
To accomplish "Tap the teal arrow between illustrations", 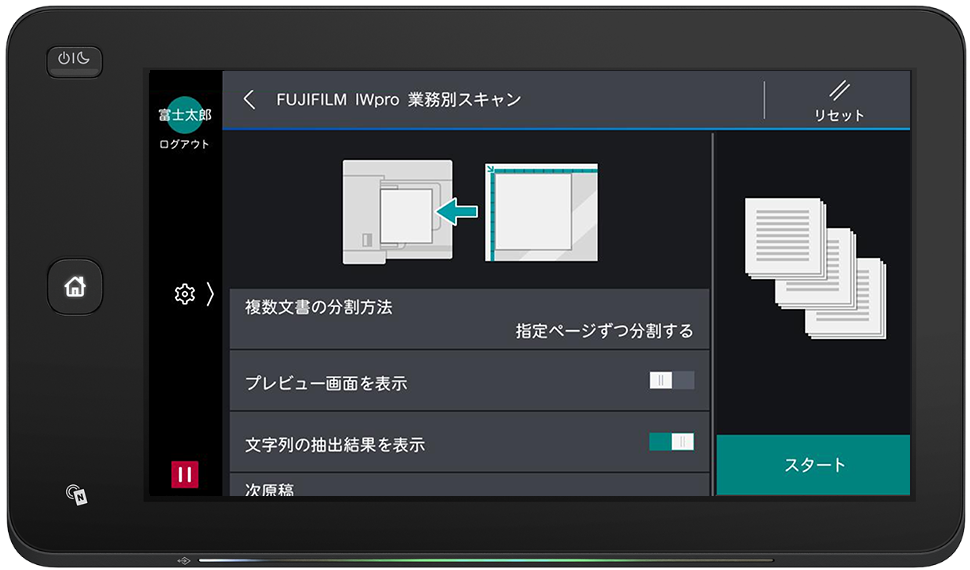I will click(457, 212).
